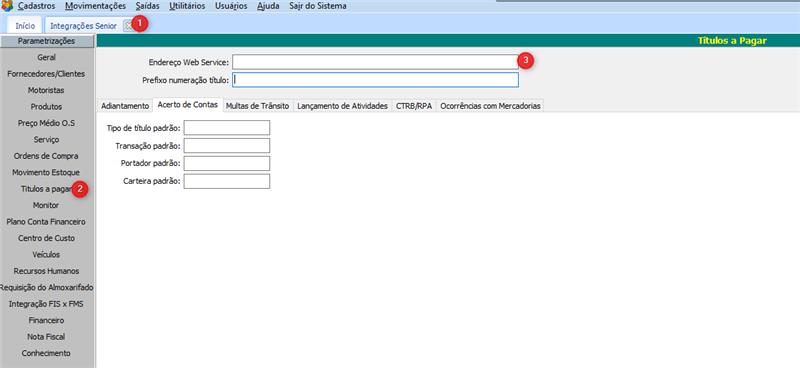Click the application logo icon
The image size is (800, 368).
(7, 6)
